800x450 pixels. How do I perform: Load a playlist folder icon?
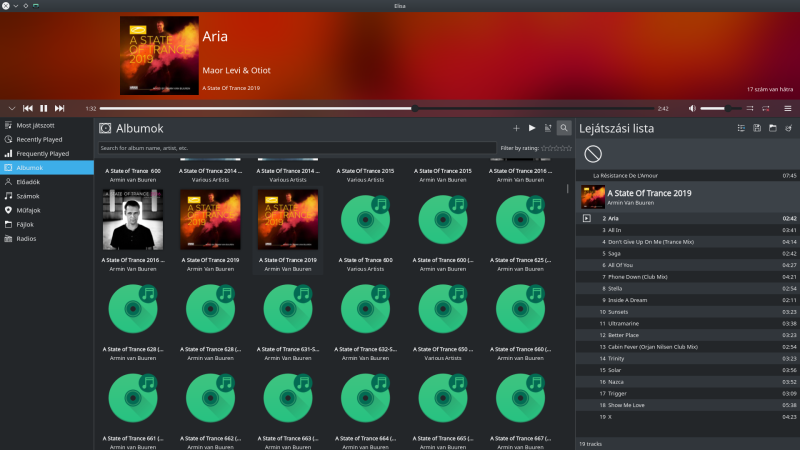click(772, 128)
